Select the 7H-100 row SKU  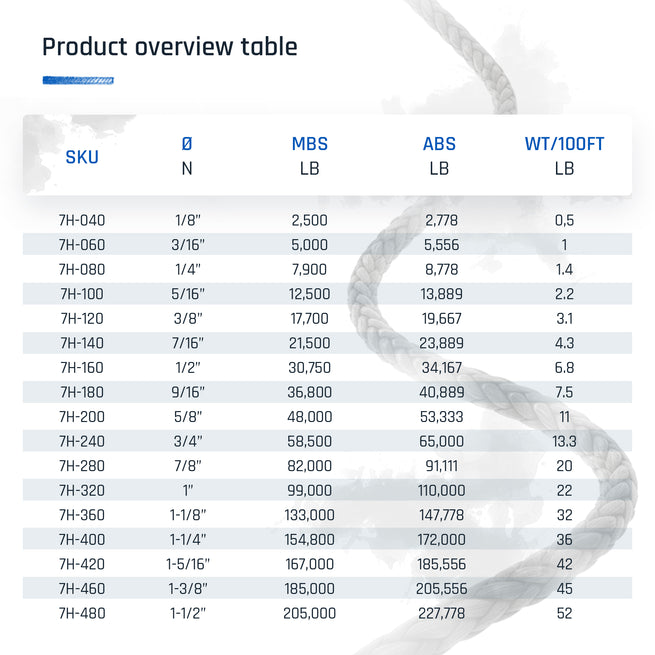coord(82,294)
